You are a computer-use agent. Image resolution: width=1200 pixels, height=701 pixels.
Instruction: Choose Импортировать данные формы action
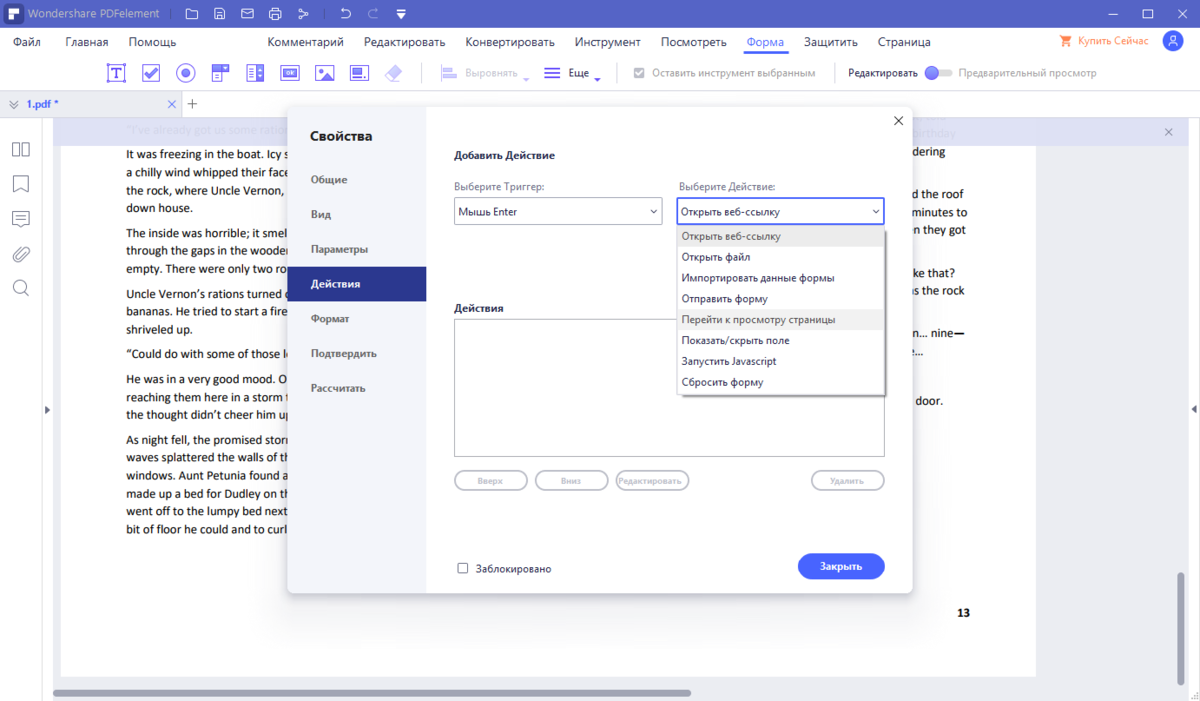tap(780, 278)
